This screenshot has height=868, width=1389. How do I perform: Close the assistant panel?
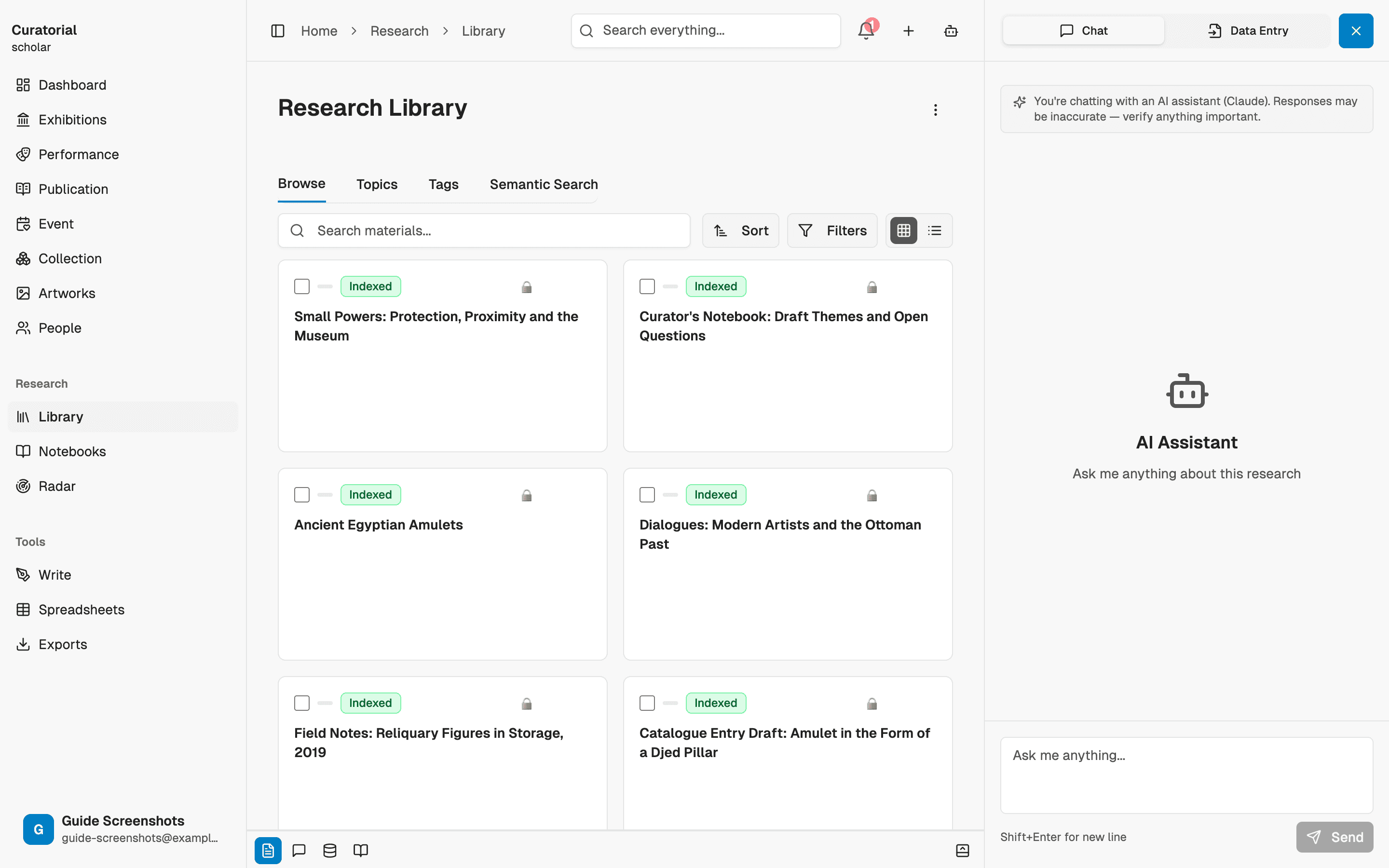(1356, 31)
